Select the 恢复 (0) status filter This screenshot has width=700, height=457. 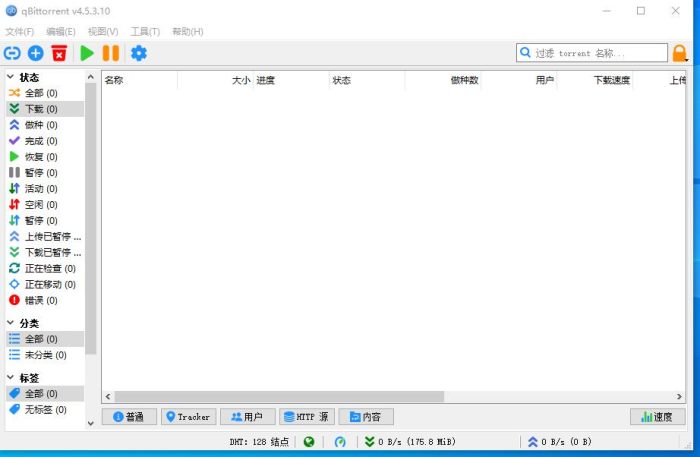[45, 157]
